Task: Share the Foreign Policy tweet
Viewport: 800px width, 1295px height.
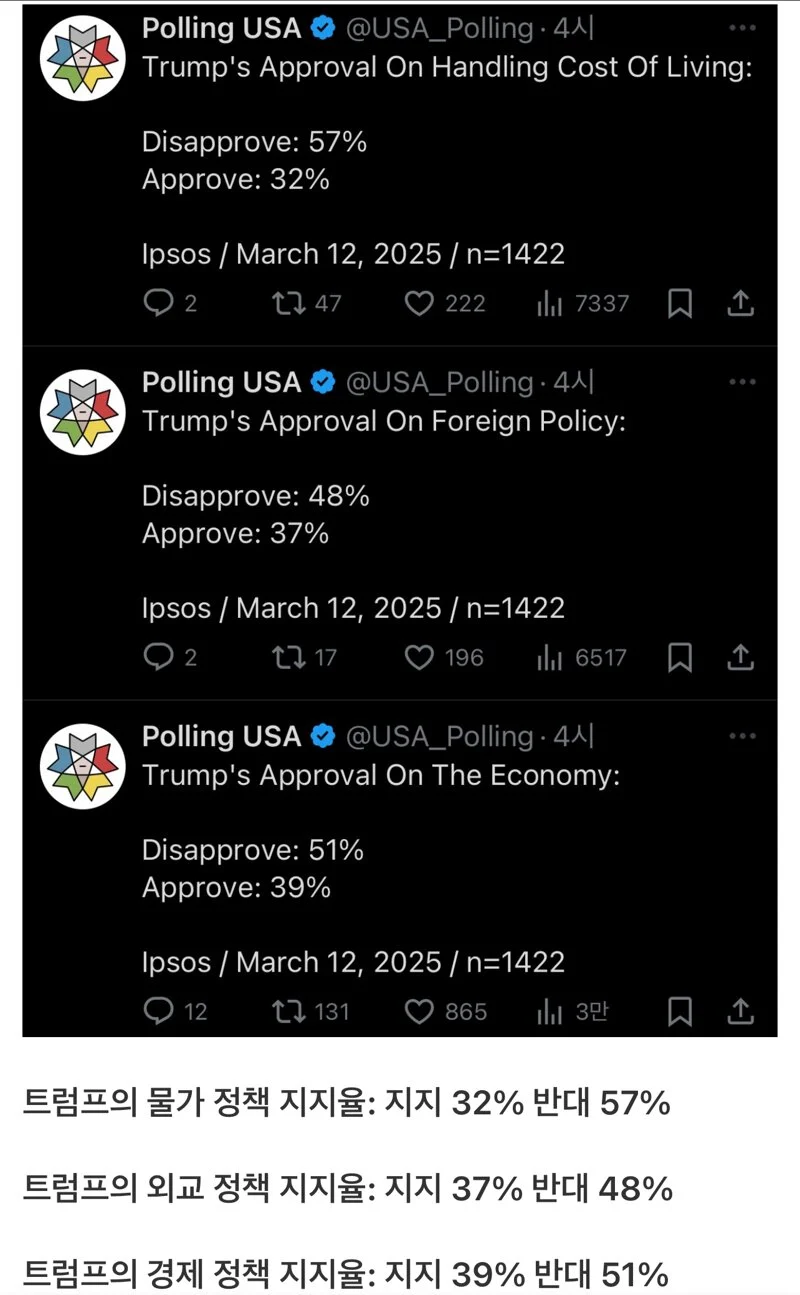Action: coord(740,657)
